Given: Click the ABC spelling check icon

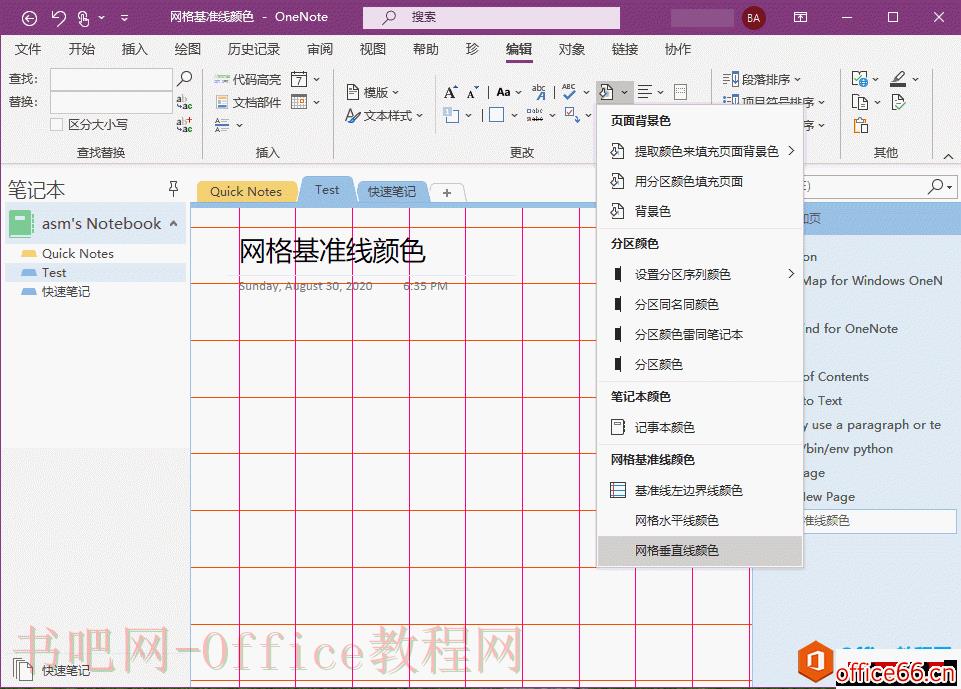Looking at the screenshot, I should [x=569, y=92].
